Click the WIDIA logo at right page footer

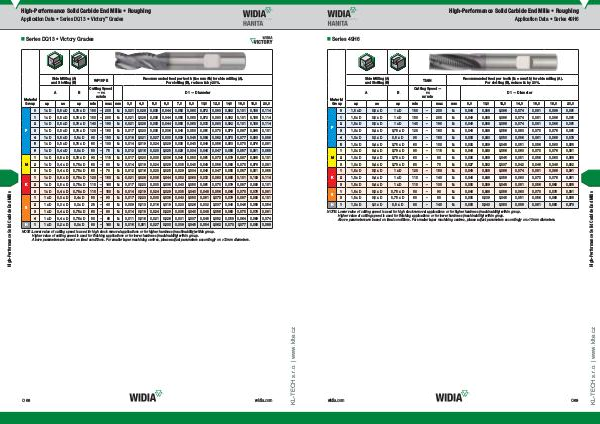452,396
